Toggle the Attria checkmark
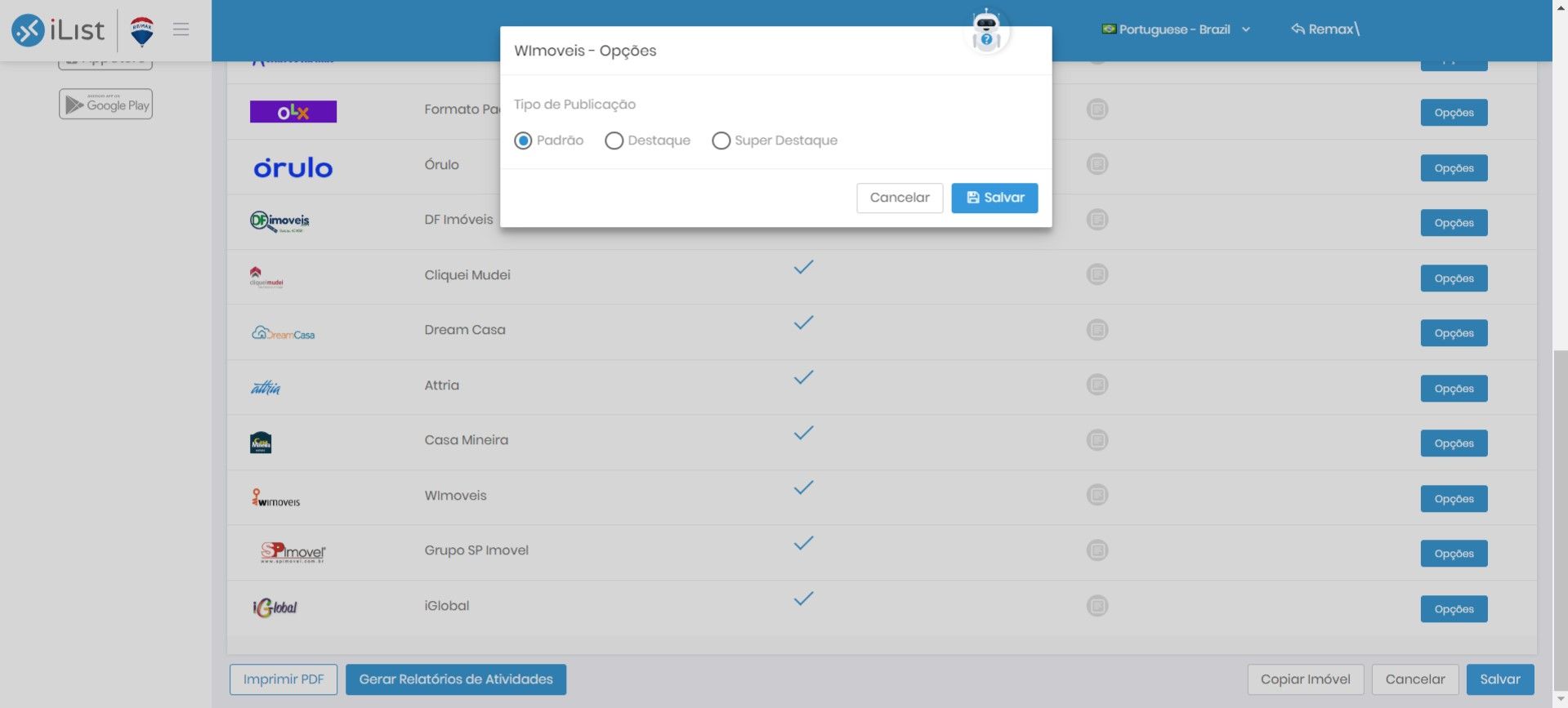The height and width of the screenshot is (708, 1568). coord(804,377)
